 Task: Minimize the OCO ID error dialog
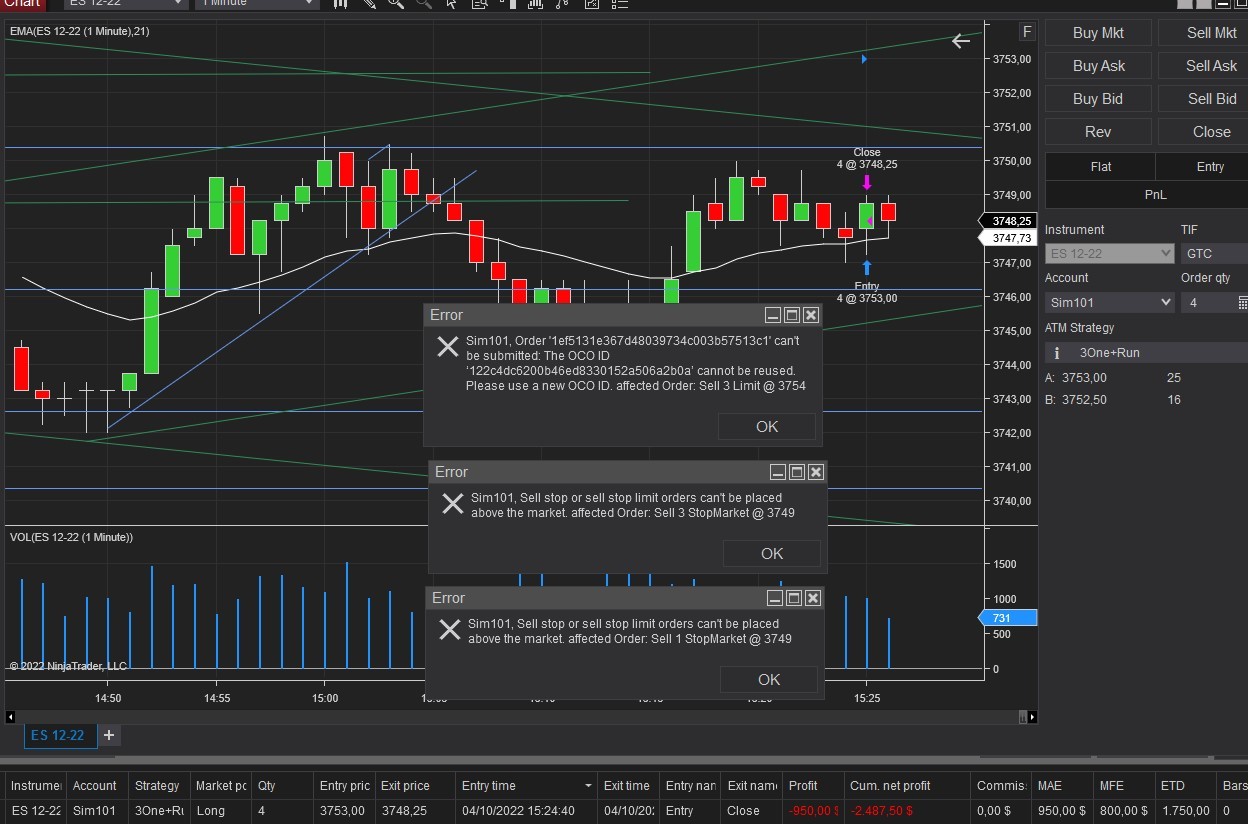773,315
